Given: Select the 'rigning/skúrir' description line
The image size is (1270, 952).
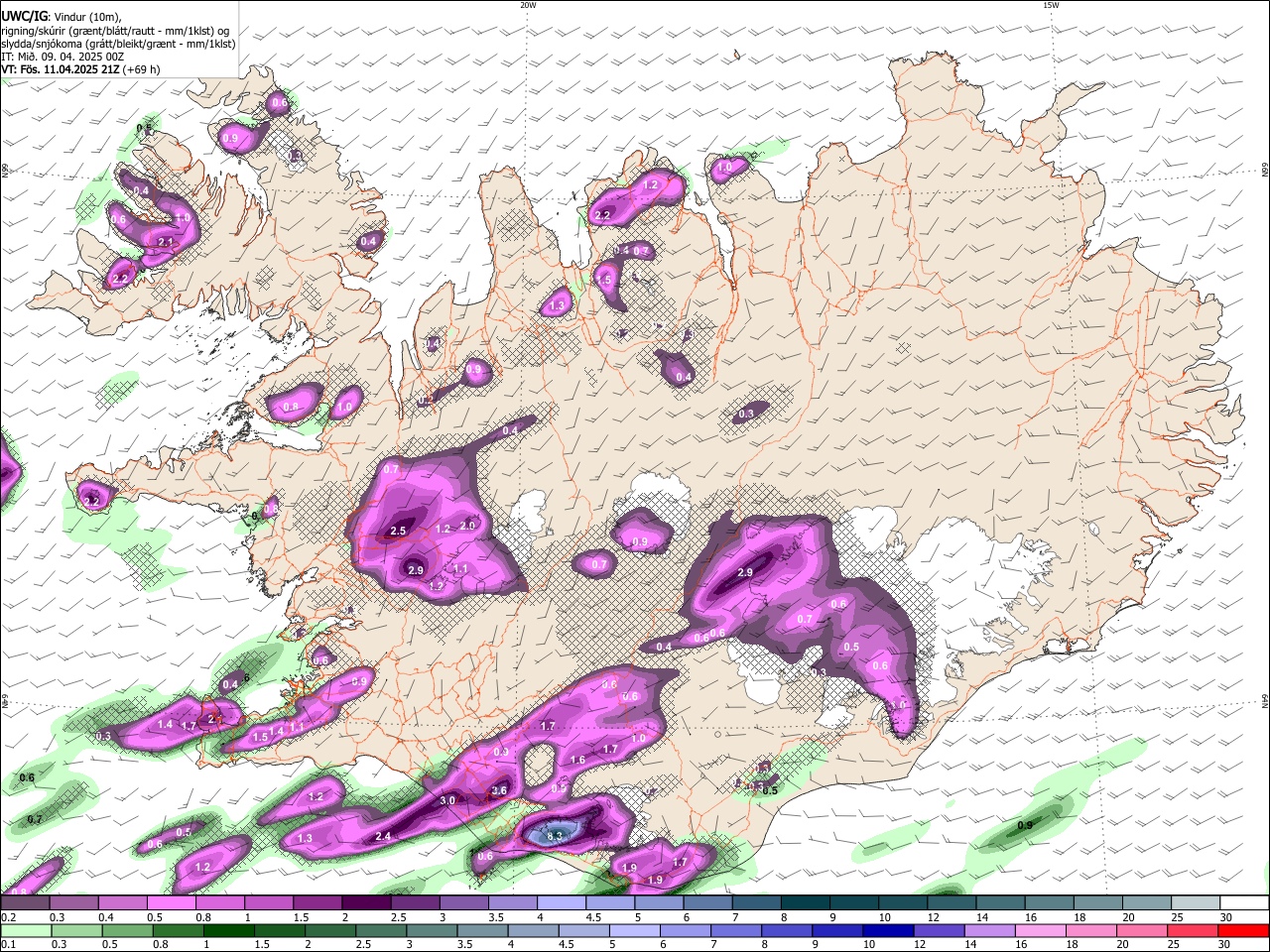Looking at the screenshot, I should (115, 31).
